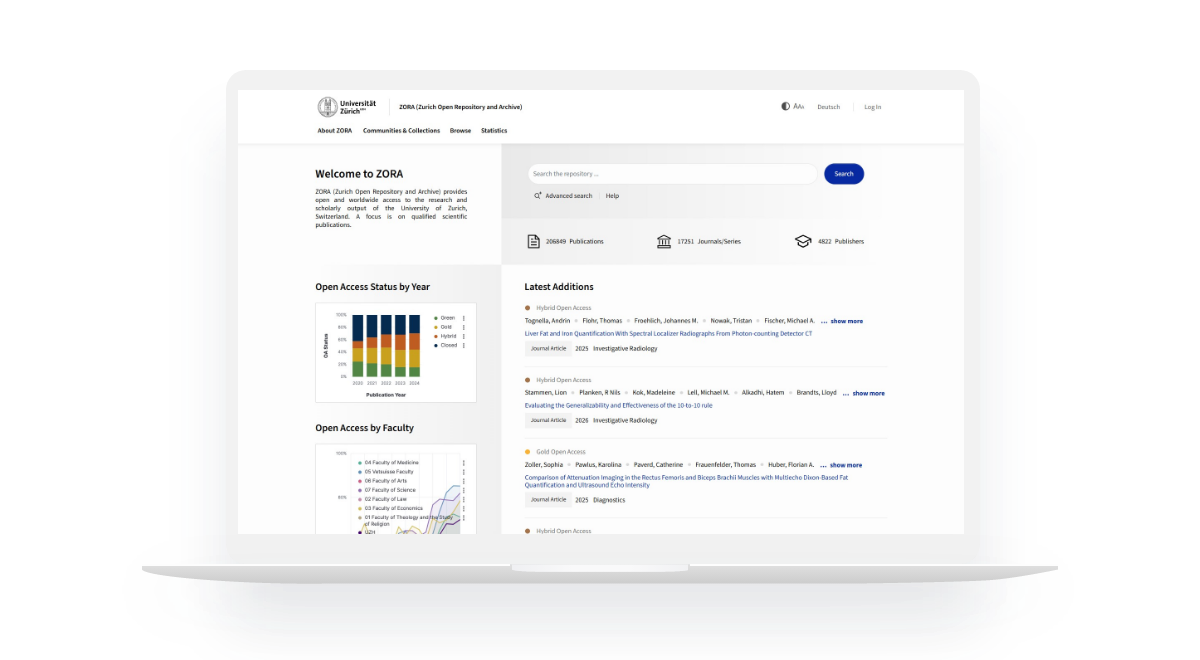Toggle the high-contrast mode icon
1200x660 pixels.
tap(786, 107)
